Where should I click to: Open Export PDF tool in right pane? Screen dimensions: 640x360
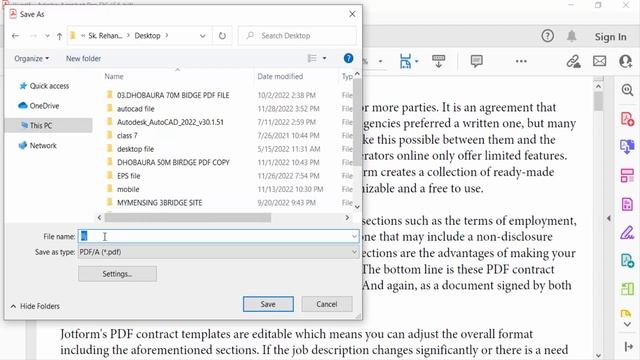[627, 147]
